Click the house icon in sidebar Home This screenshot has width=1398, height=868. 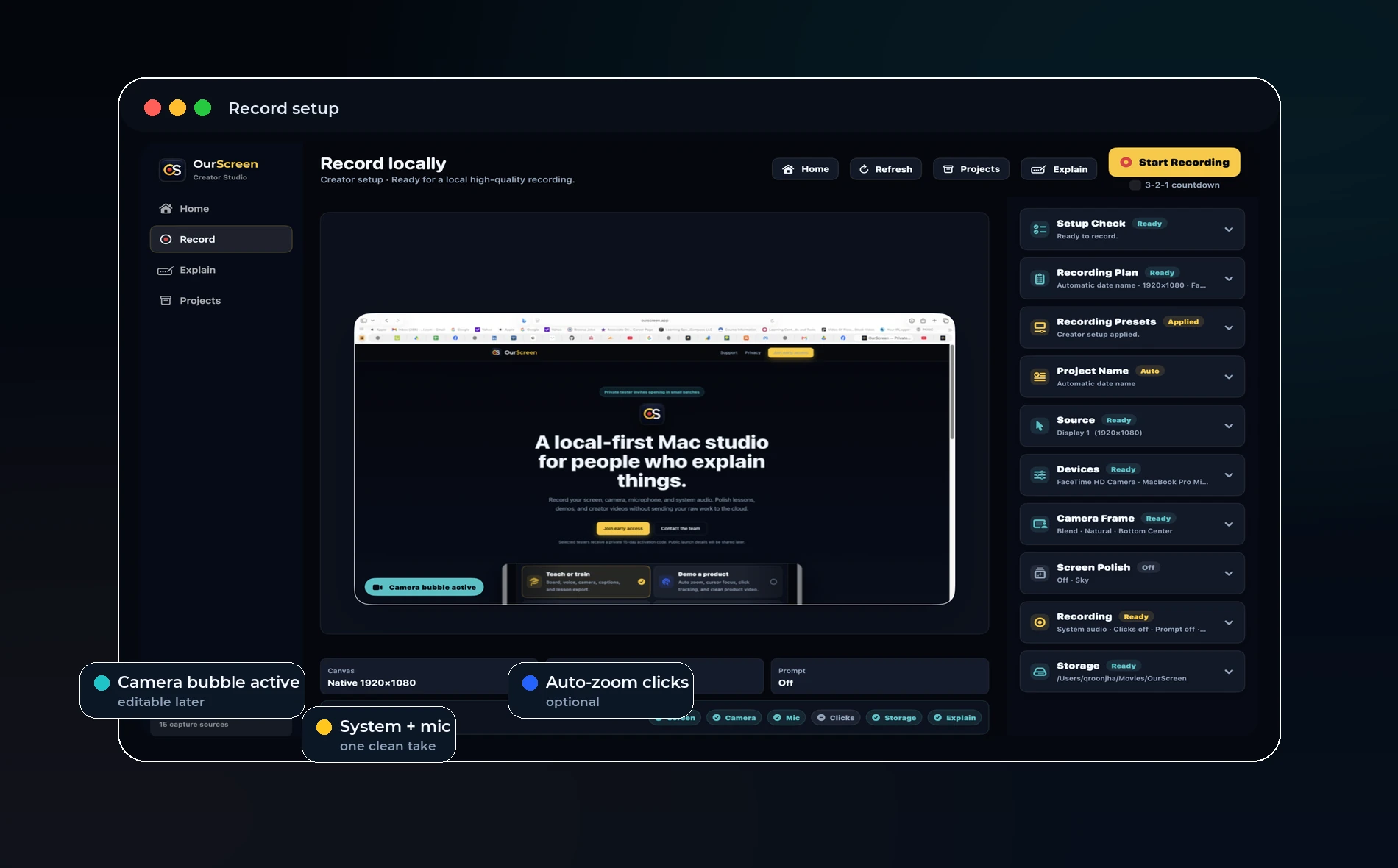(x=166, y=209)
